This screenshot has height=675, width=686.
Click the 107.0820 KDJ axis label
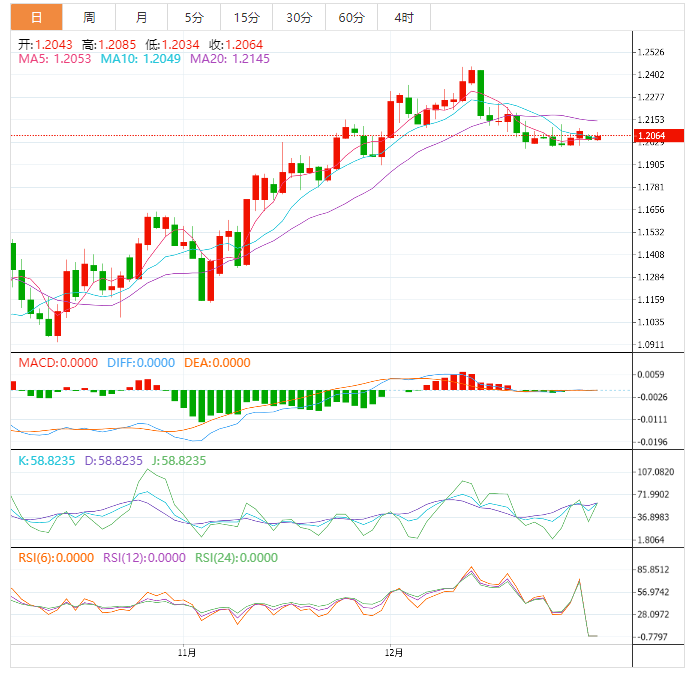click(655, 472)
